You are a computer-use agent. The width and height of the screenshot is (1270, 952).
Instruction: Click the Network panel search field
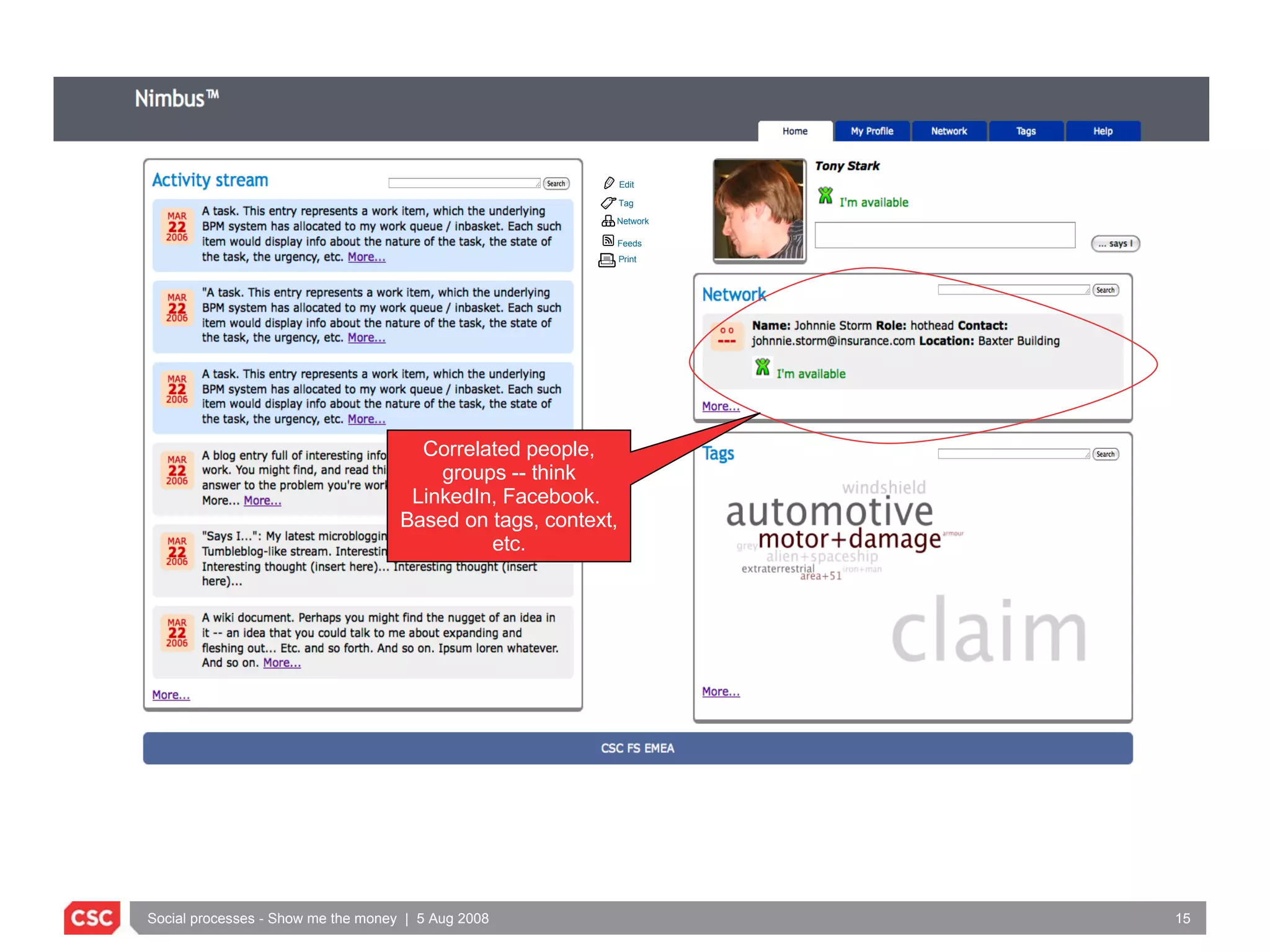click(x=1014, y=289)
